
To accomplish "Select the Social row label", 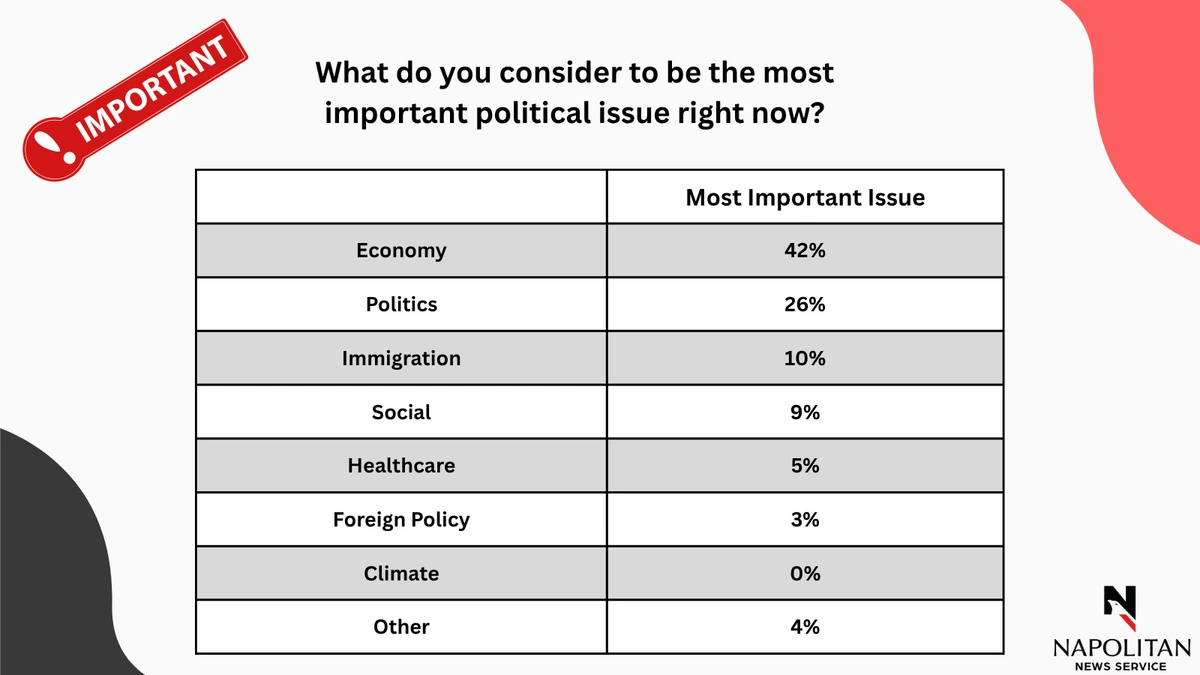I will (401, 411).
